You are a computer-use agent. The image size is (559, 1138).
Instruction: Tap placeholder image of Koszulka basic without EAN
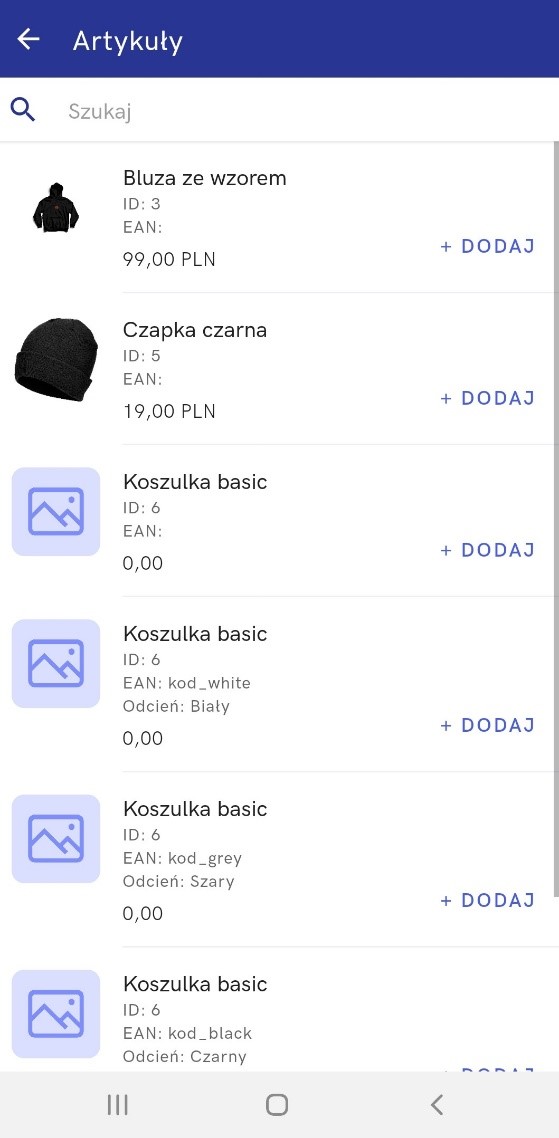coord(56,512)
